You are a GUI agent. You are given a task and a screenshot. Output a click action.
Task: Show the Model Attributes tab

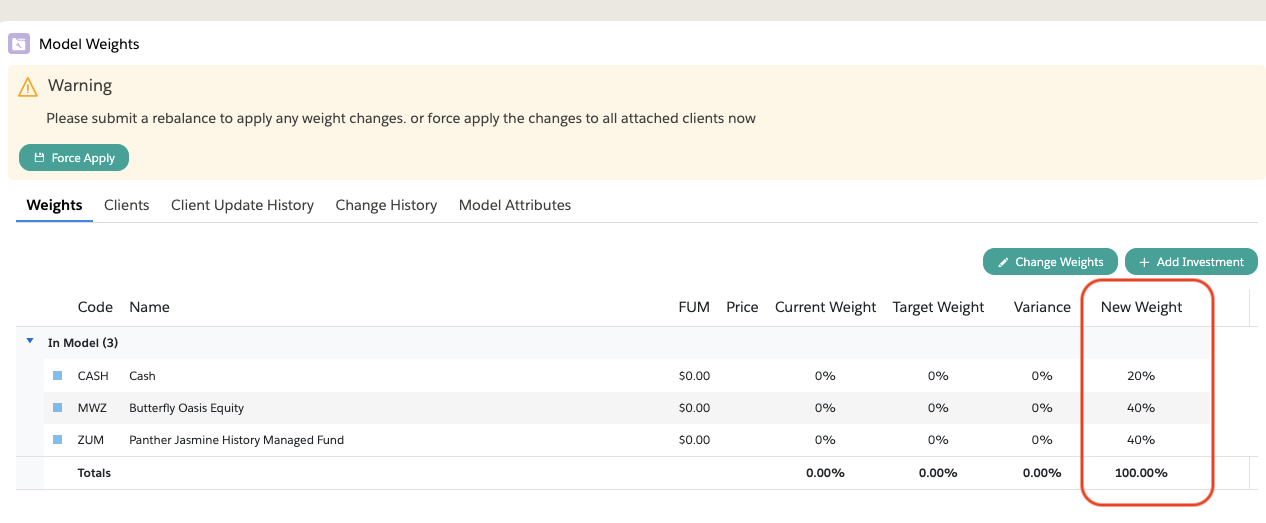point(515,205)
